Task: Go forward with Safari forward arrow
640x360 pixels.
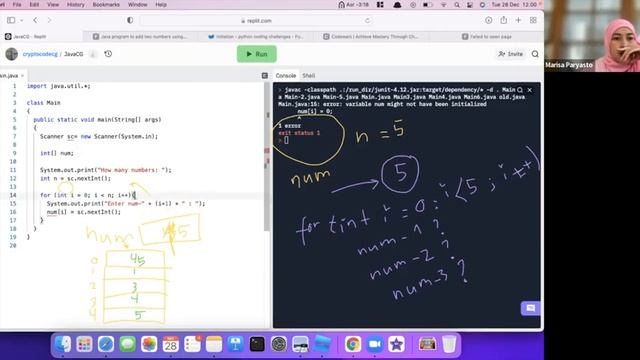Action: pyautogui.click(x=49, y=20)
